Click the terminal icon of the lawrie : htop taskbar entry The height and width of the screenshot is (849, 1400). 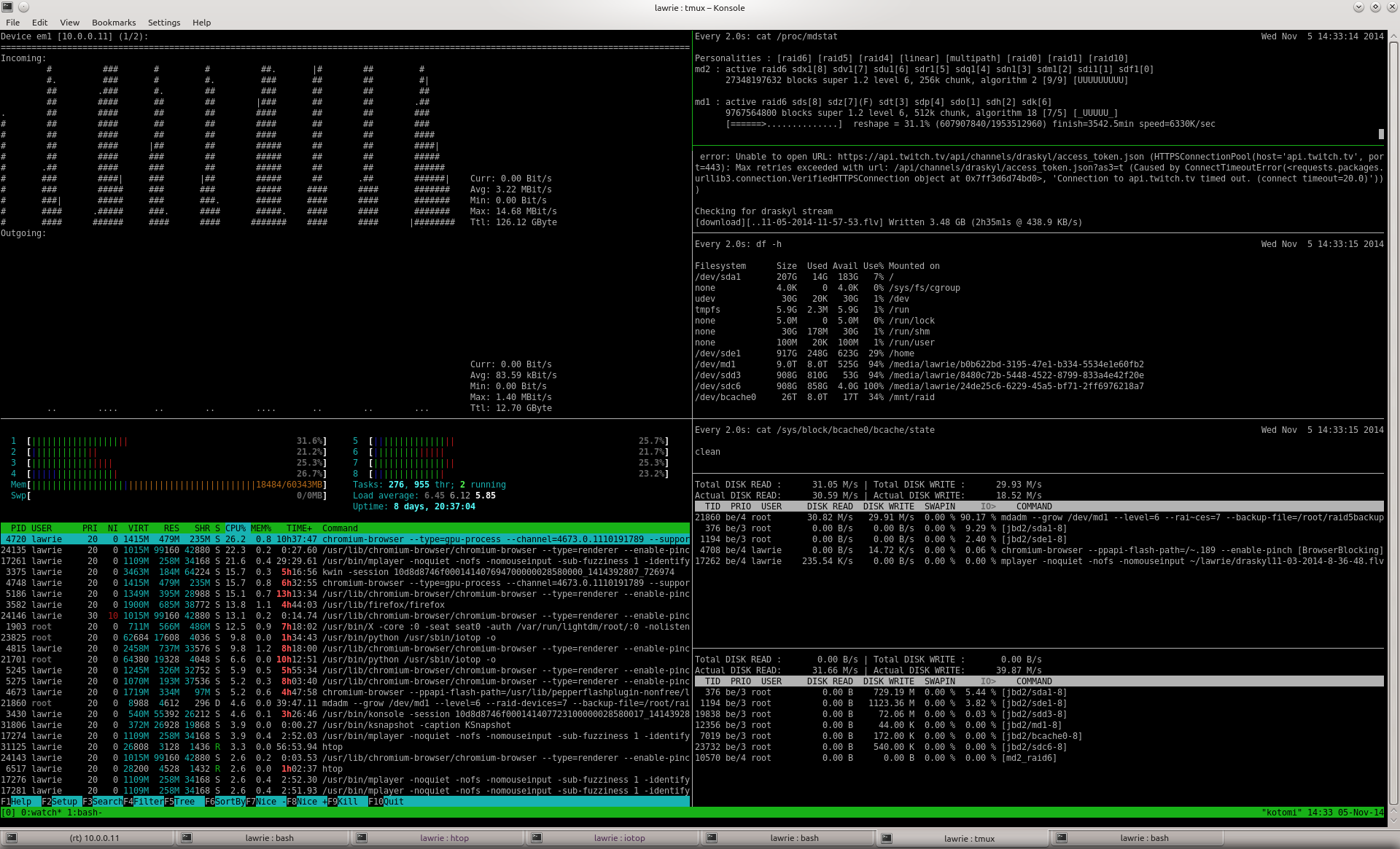362,838
